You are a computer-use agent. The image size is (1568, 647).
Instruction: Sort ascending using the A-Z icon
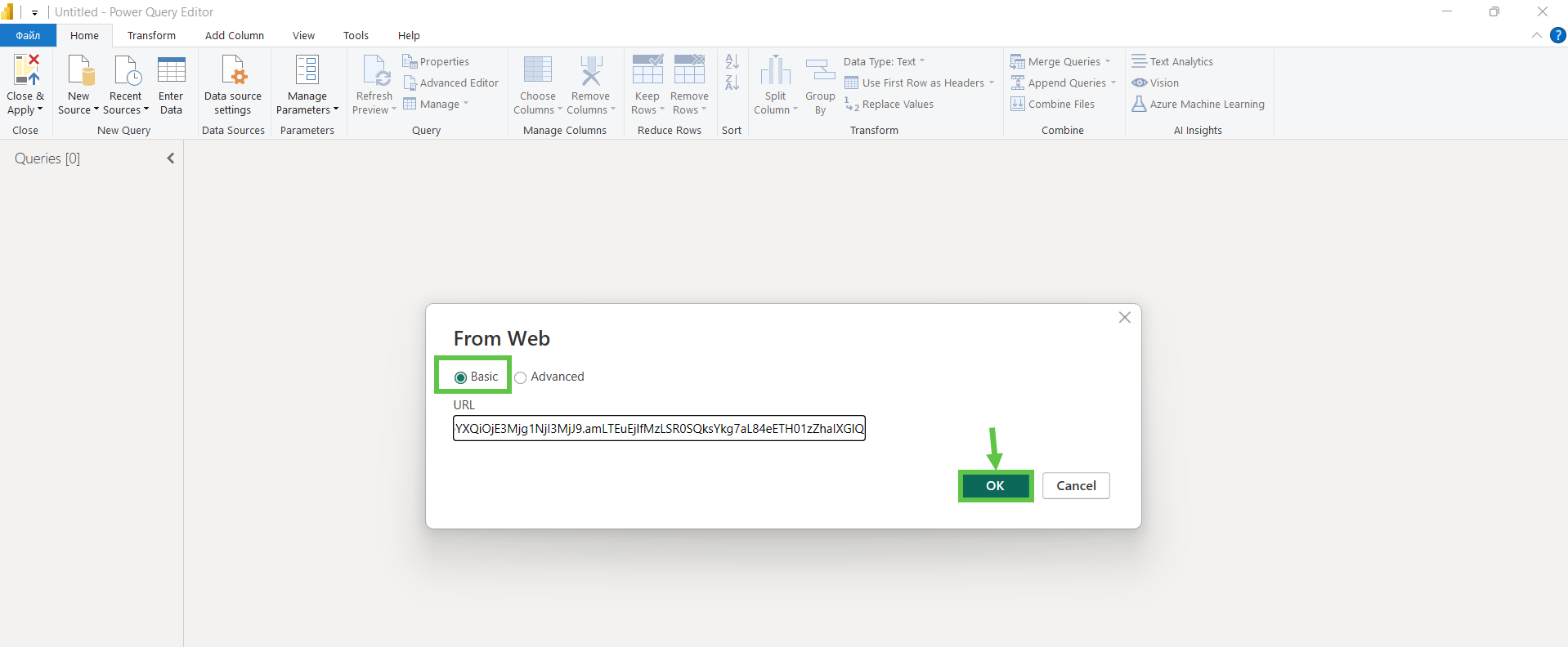[x=732, y=62]
